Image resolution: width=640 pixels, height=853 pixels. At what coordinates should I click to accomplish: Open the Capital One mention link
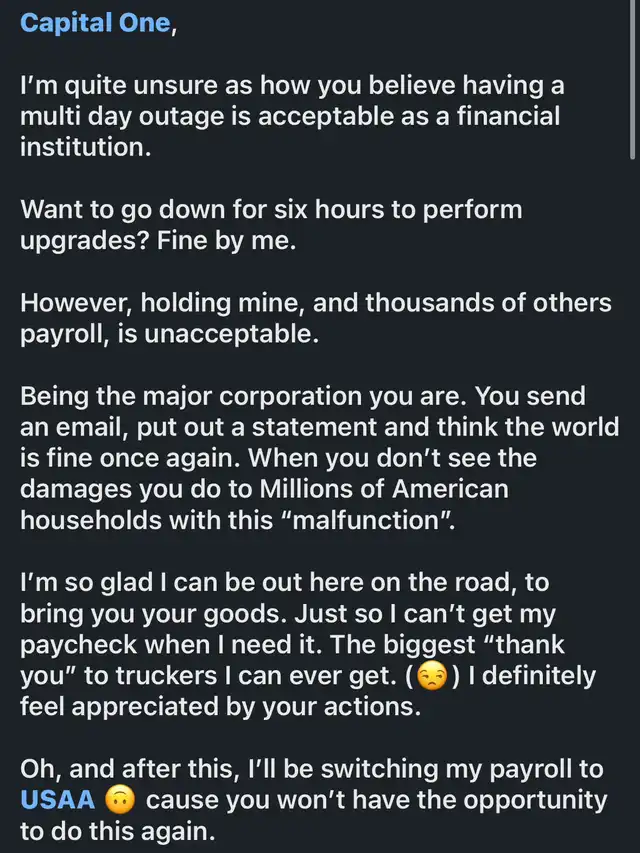coord(95,23)
